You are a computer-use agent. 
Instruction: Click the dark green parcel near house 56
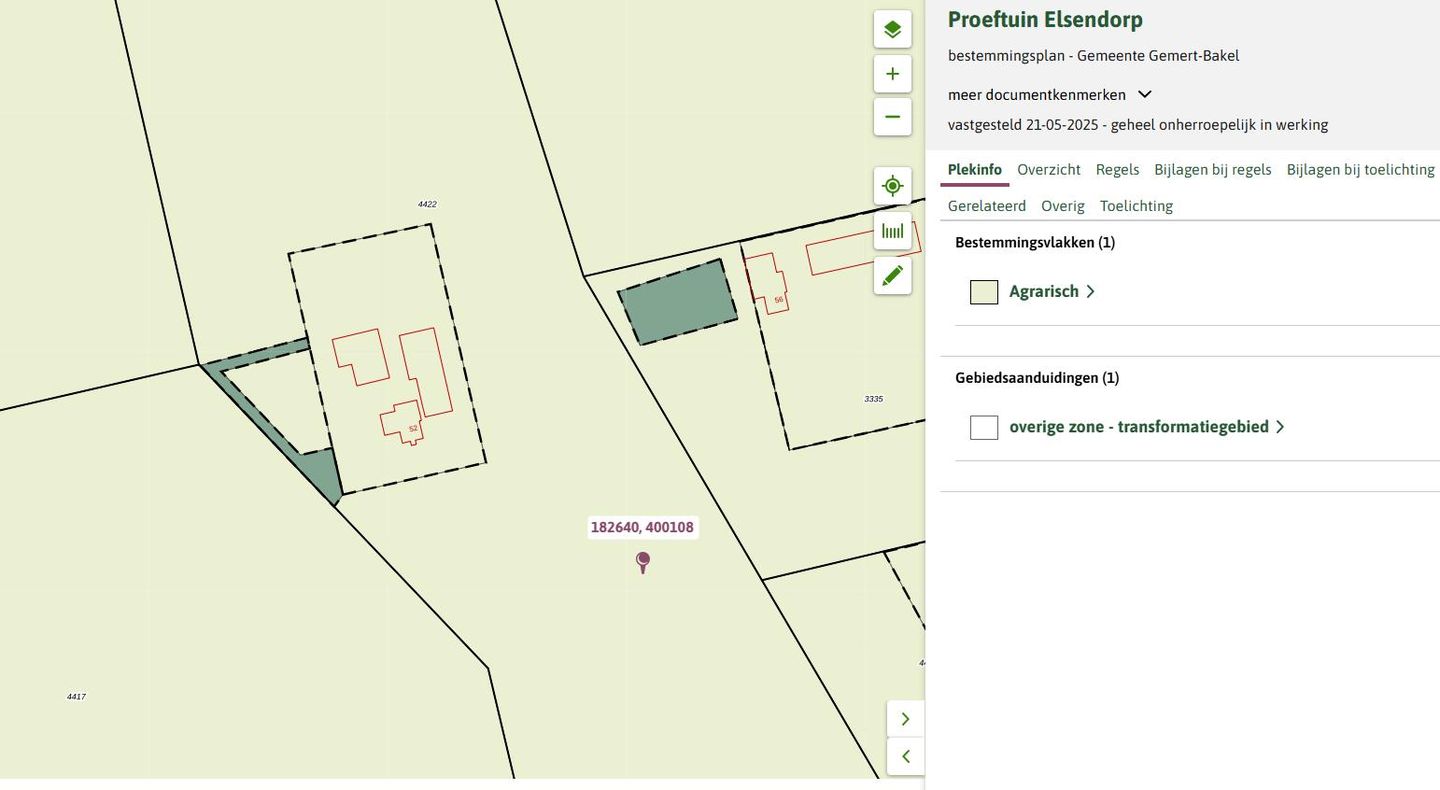[678, 302]
